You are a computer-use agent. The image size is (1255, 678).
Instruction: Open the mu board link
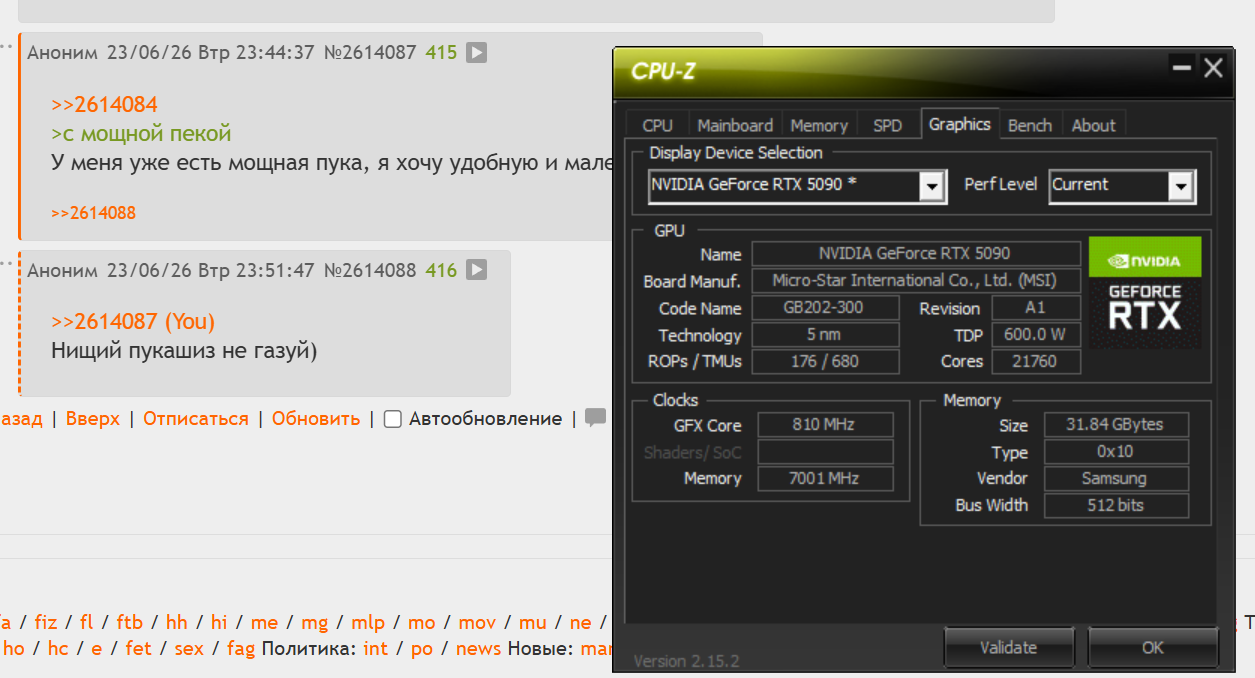[x=533, y=623]
